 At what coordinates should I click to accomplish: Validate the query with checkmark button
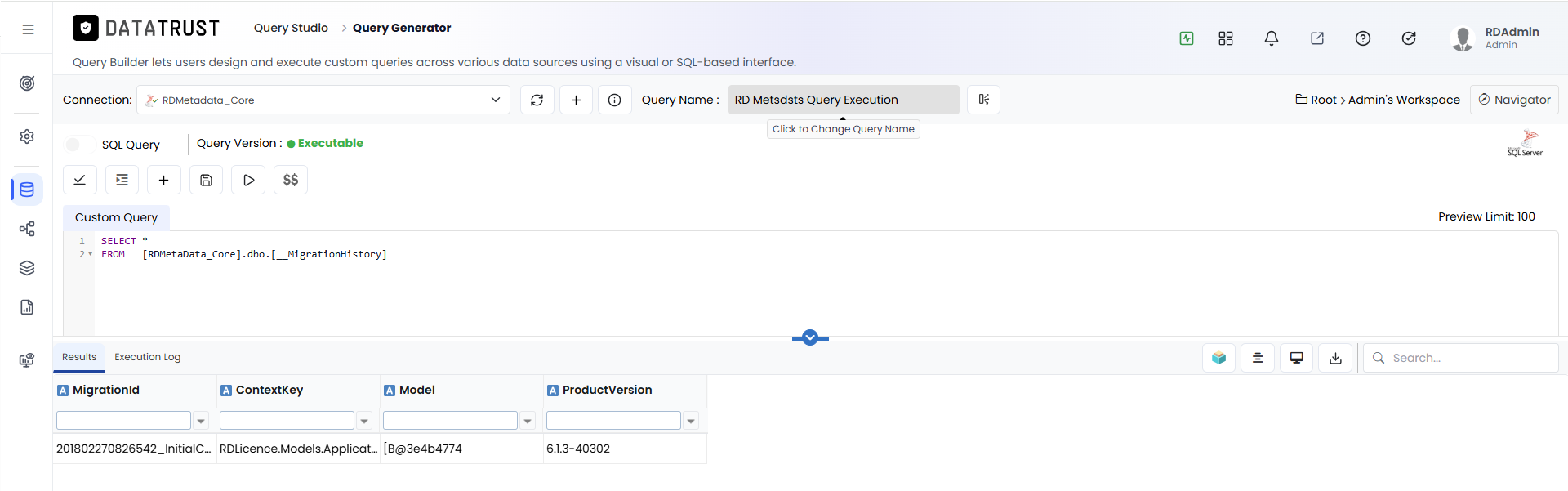click(x=80, y=180)
